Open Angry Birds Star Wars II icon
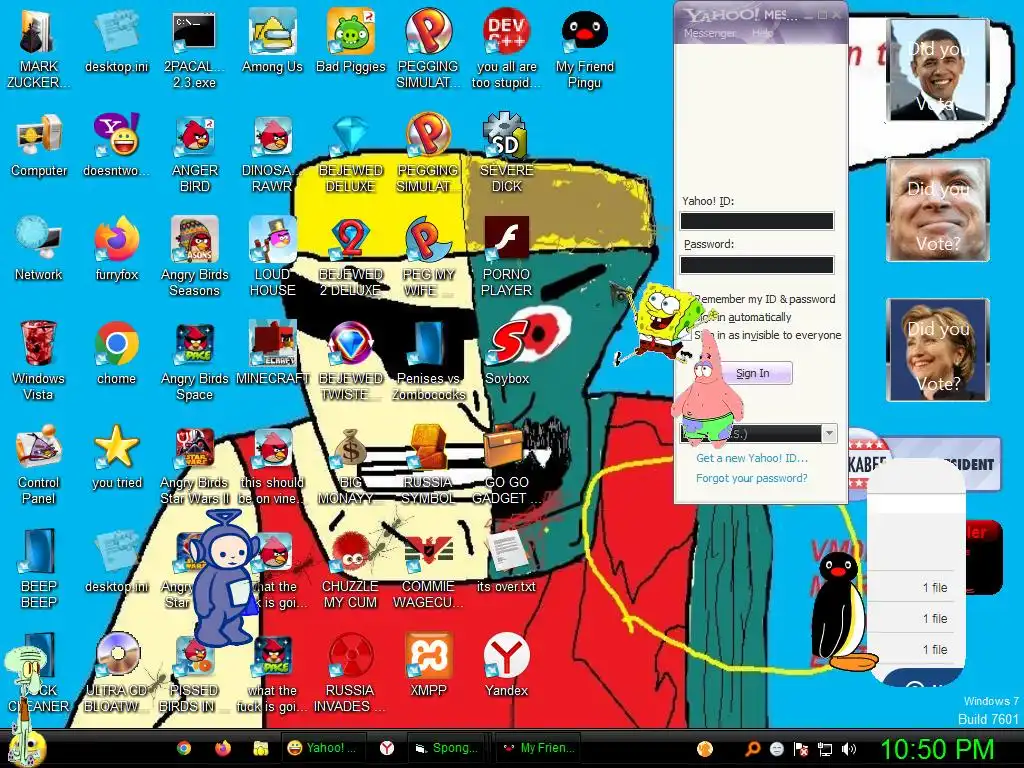The width and height of the screenshot is (1024, 768). click(194, 464)
